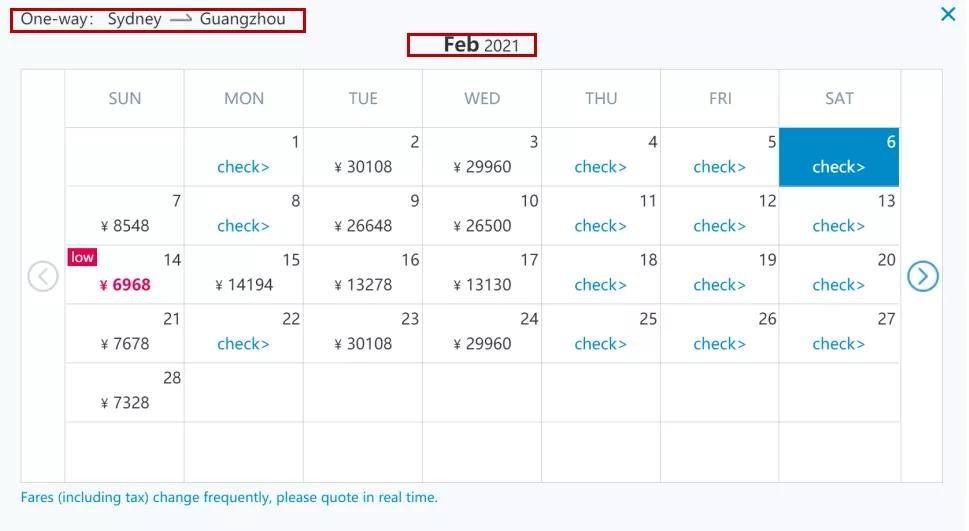Check fare for February 1
The width and height of the screenshot is (969, 531).
(x=243, y=167)
